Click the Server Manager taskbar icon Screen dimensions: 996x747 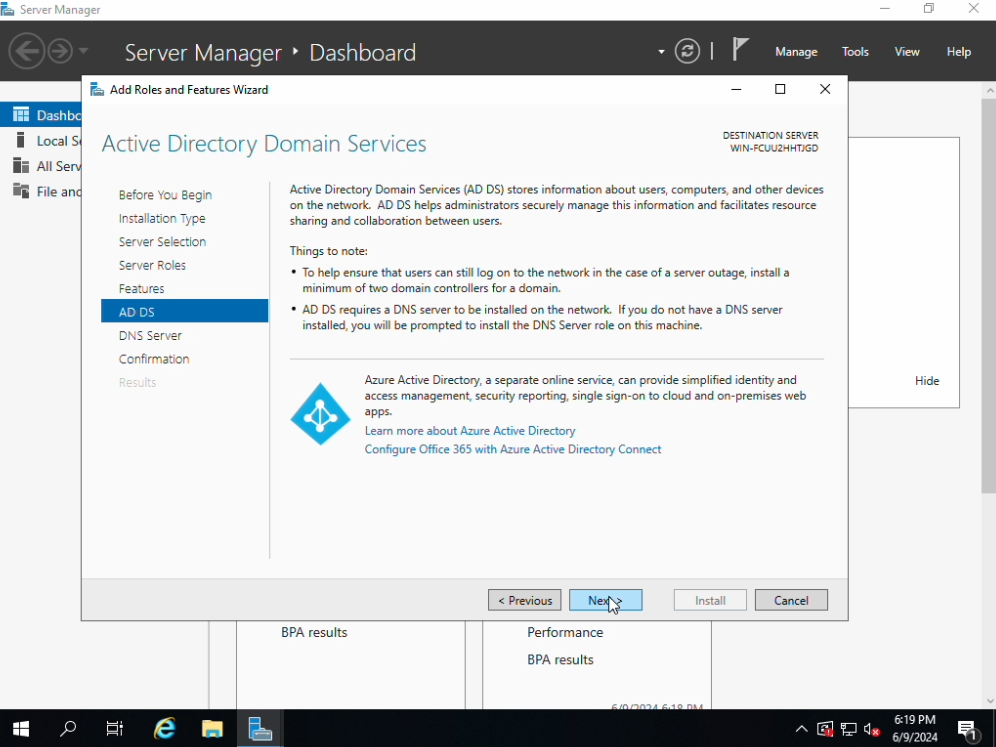point(260,729)
